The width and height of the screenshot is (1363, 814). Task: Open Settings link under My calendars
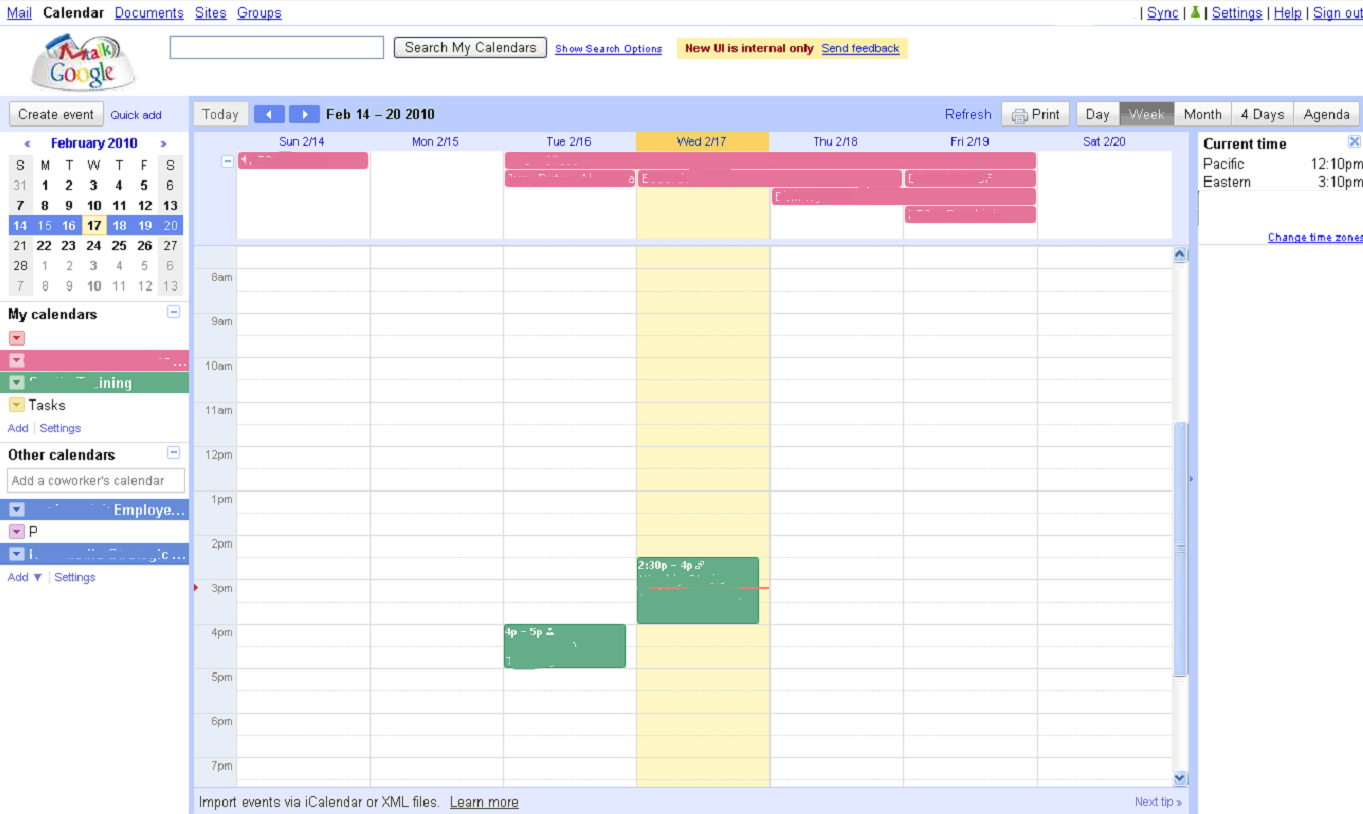60,428
